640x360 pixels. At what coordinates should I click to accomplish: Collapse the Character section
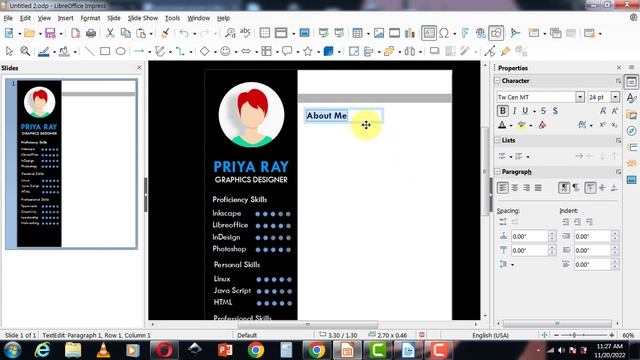[498, 81]
